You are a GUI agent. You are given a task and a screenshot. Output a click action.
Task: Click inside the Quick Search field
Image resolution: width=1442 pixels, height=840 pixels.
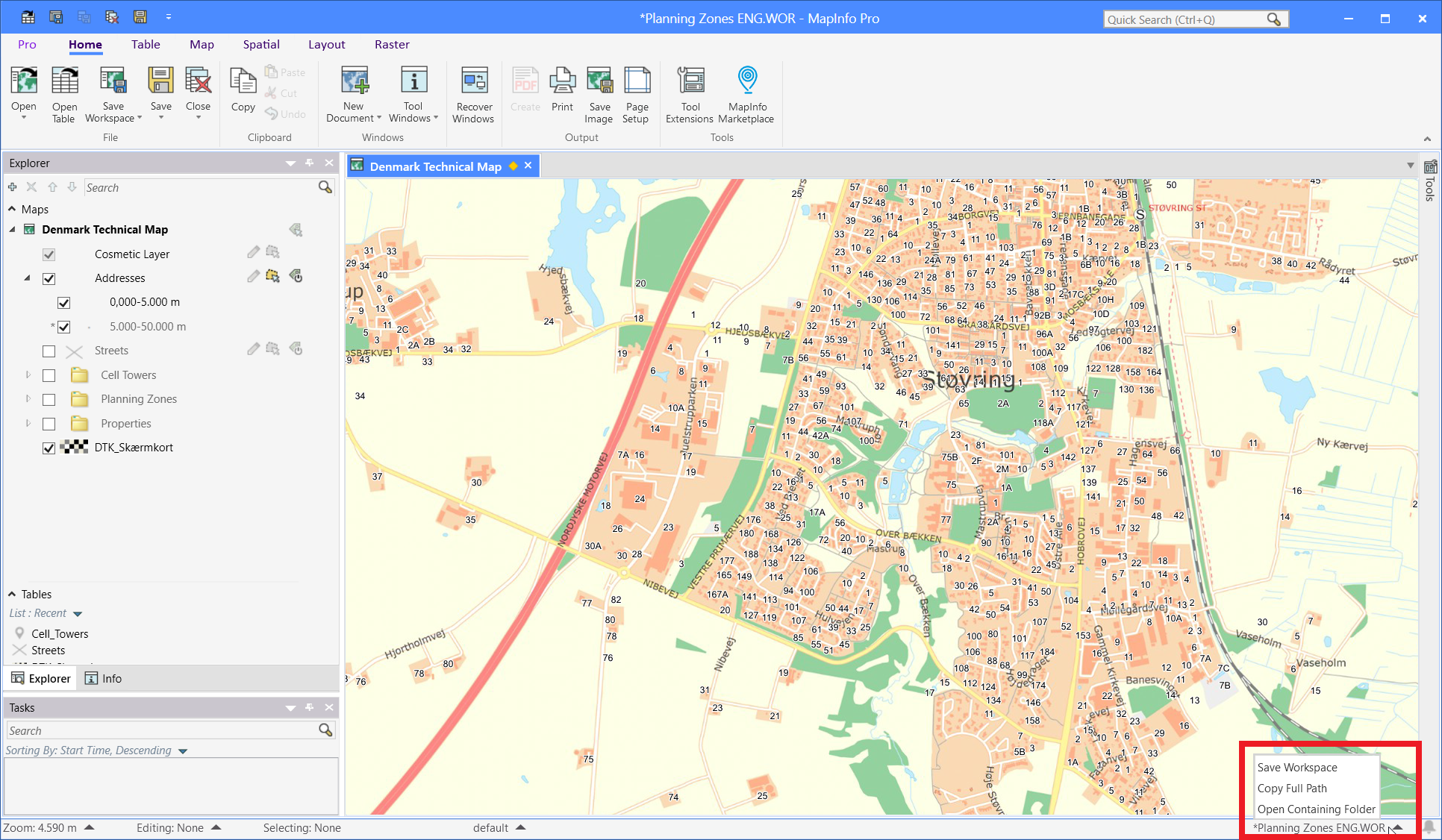1187,19
